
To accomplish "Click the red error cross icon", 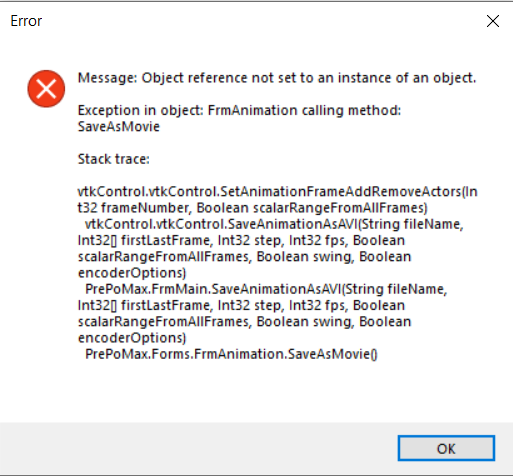I will [46, 89].
